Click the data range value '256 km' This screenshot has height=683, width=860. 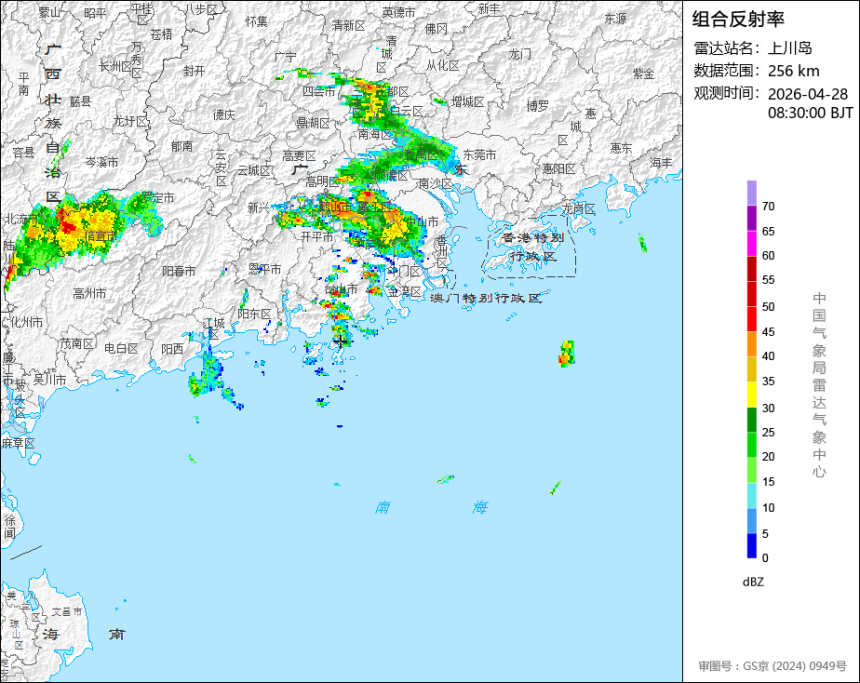(x=794, y=71)
